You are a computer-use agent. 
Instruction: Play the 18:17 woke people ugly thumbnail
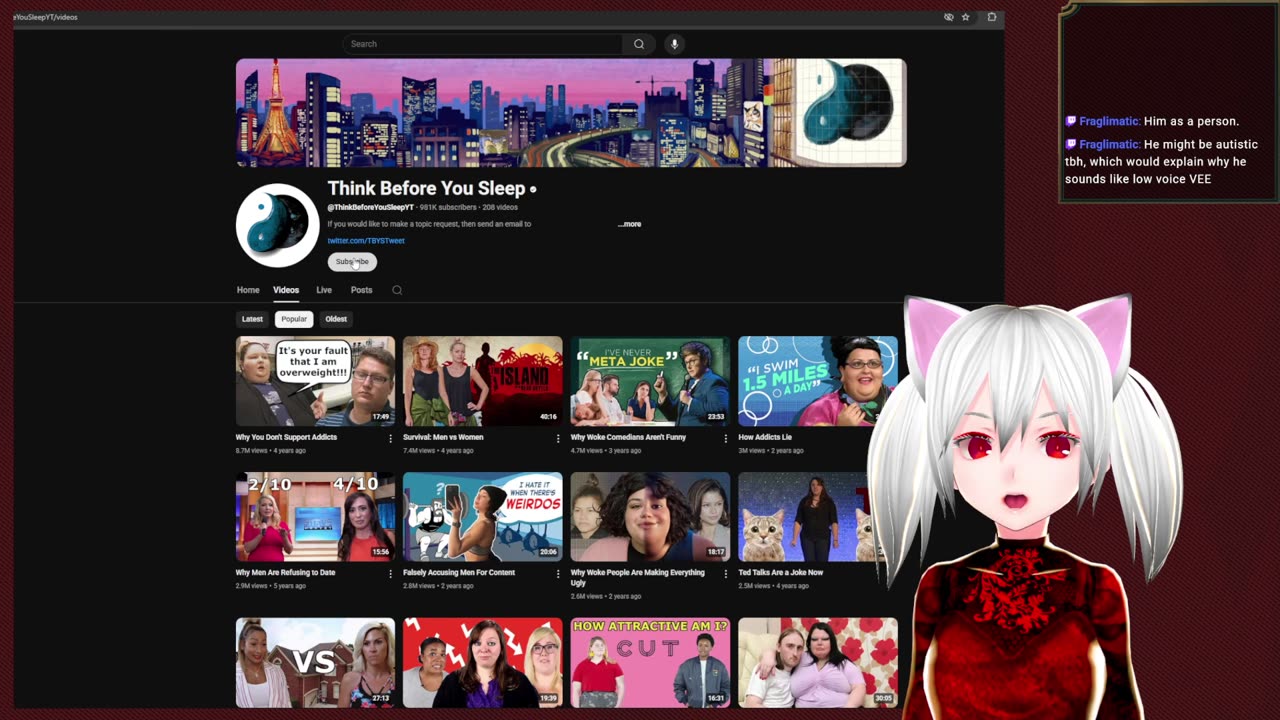[650, 517]
